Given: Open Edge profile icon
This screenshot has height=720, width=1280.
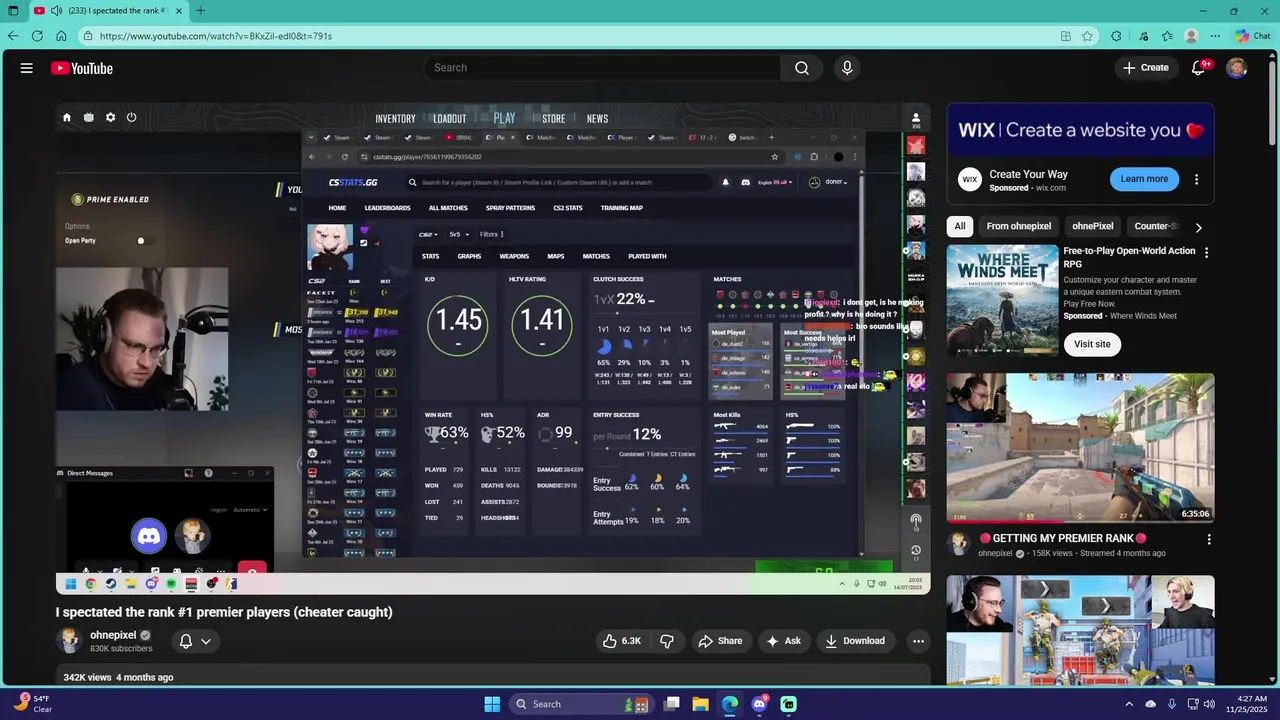Looking at the screenshot, I should [1191, 36].
